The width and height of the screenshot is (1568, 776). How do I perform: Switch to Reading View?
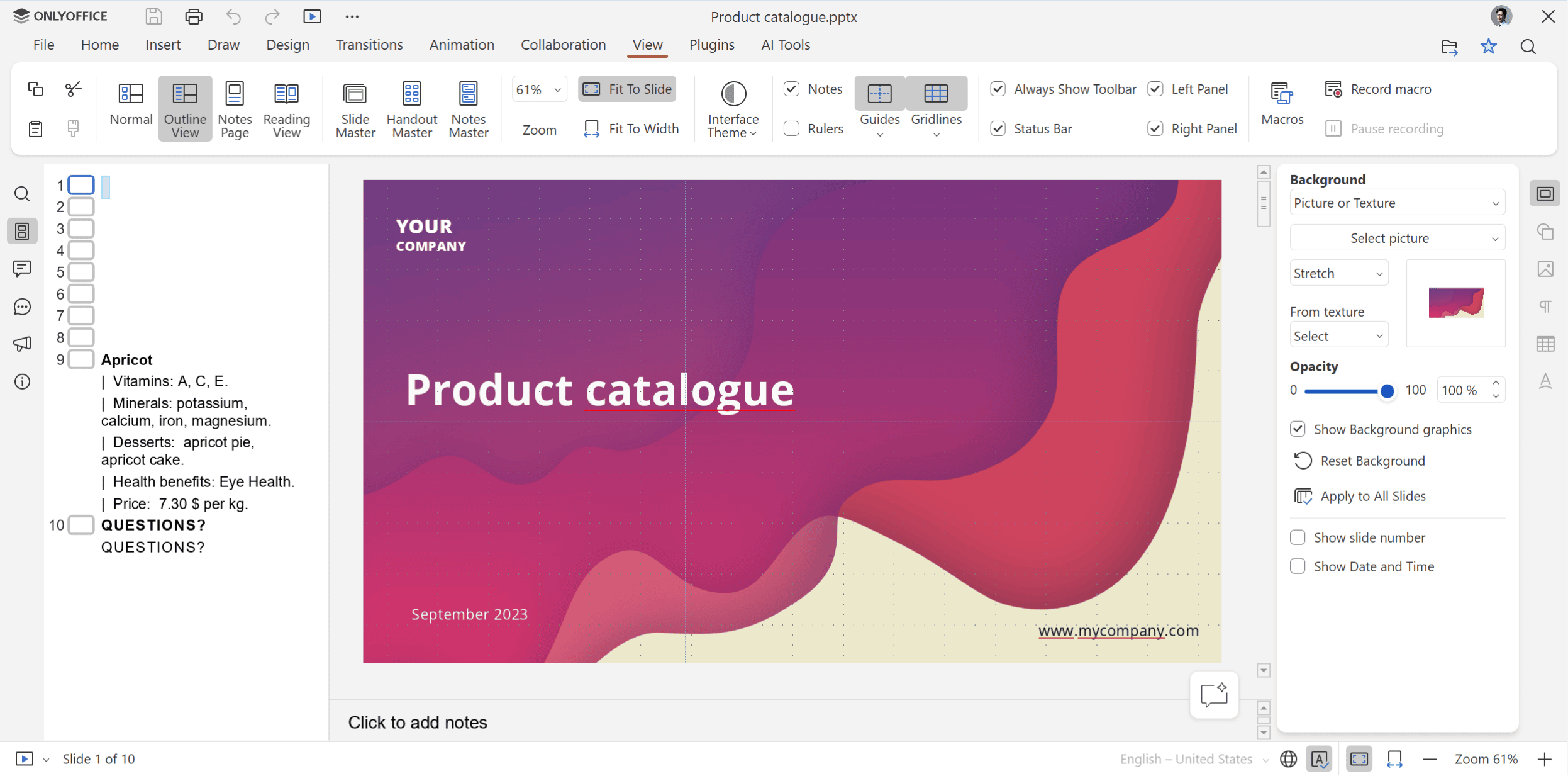(x=286, y=108)
